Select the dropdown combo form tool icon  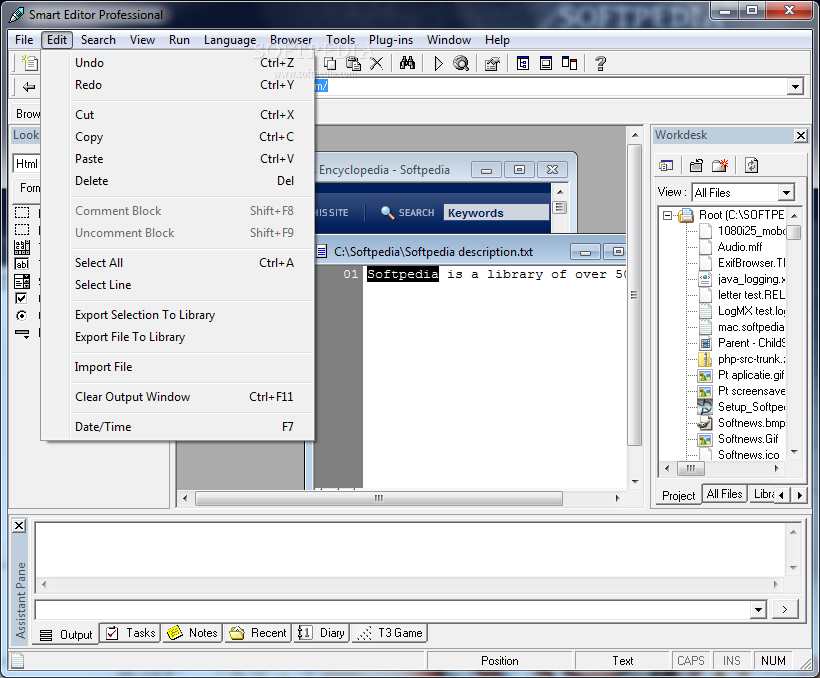click(x=22, y=333)
